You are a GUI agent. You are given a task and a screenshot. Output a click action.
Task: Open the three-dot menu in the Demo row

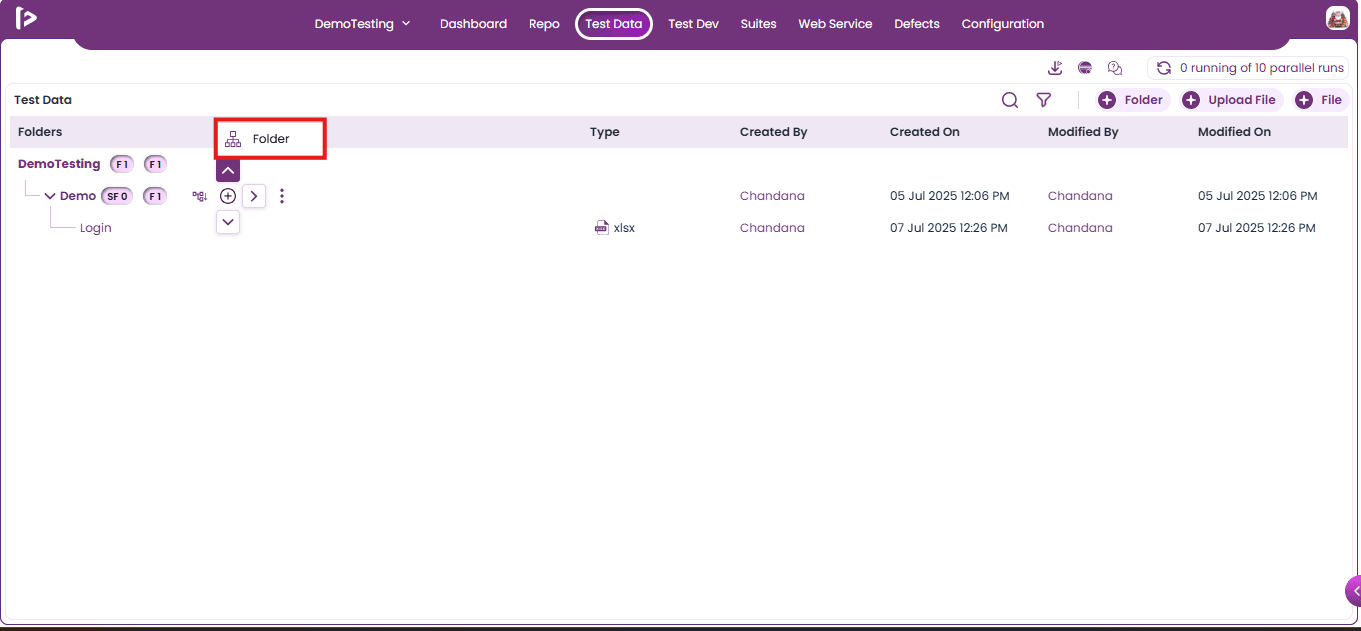point(282,196)
